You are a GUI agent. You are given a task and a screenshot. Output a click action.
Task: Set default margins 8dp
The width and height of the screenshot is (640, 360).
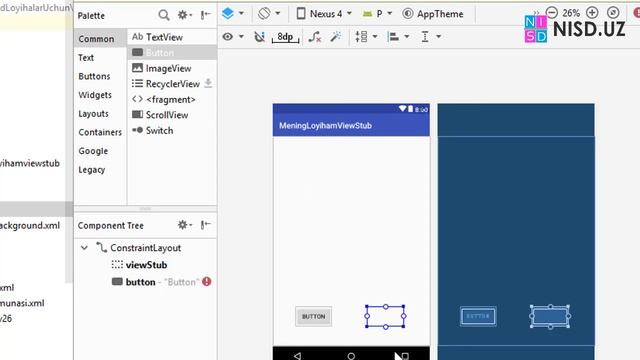285,37
